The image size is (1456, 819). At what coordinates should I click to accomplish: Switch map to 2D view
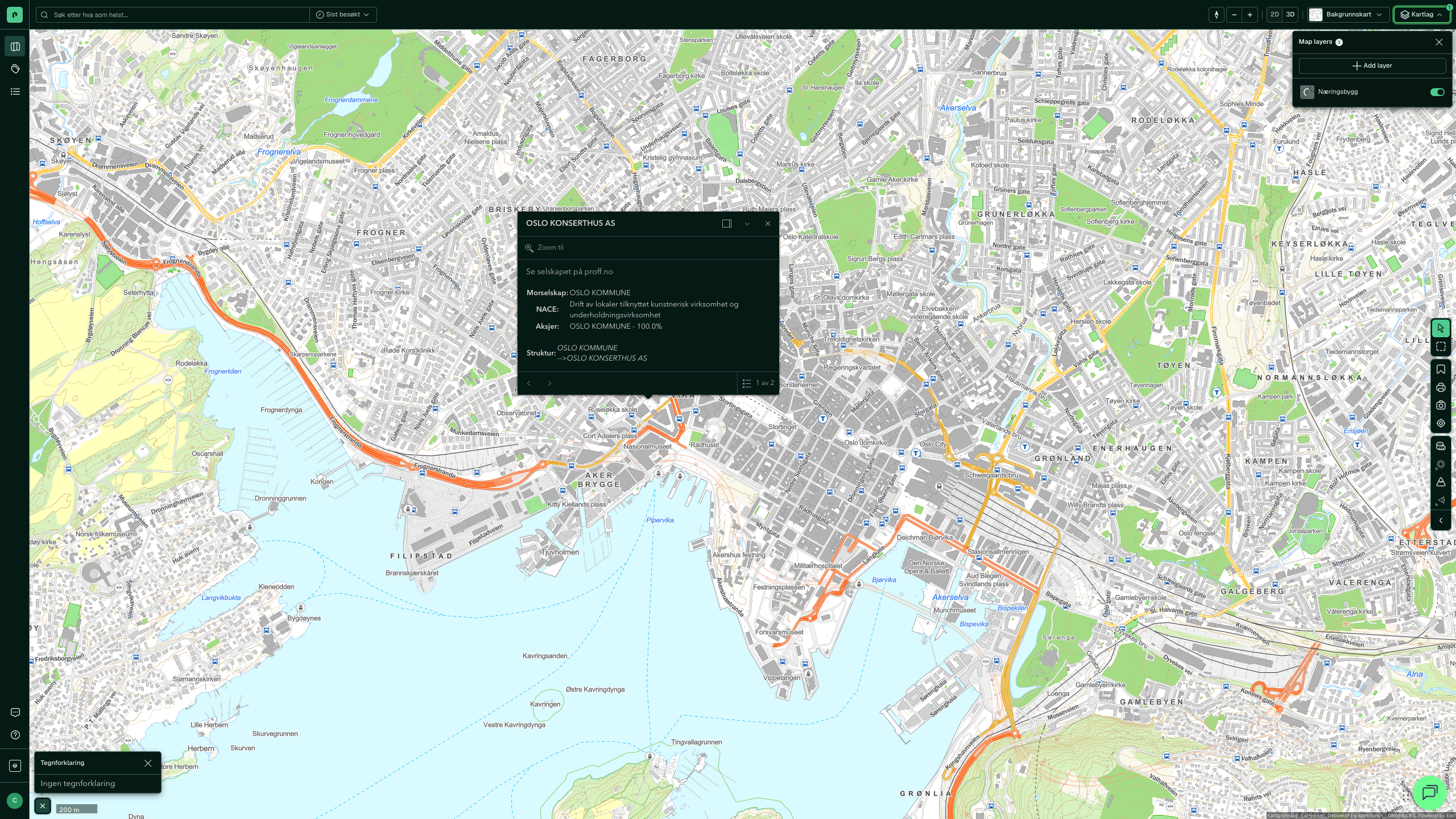1275,15
